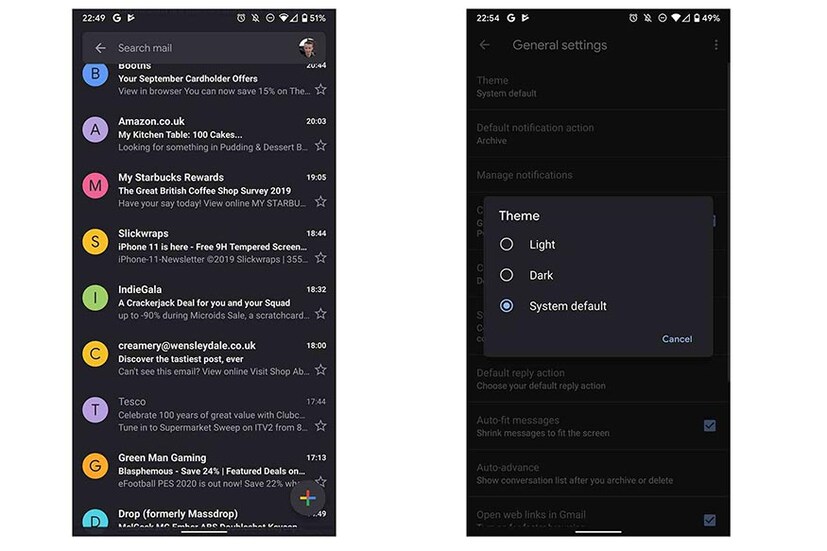Cancel the Theme dialog
This screenshot has height=551, width=827.
tap(677, 339)
